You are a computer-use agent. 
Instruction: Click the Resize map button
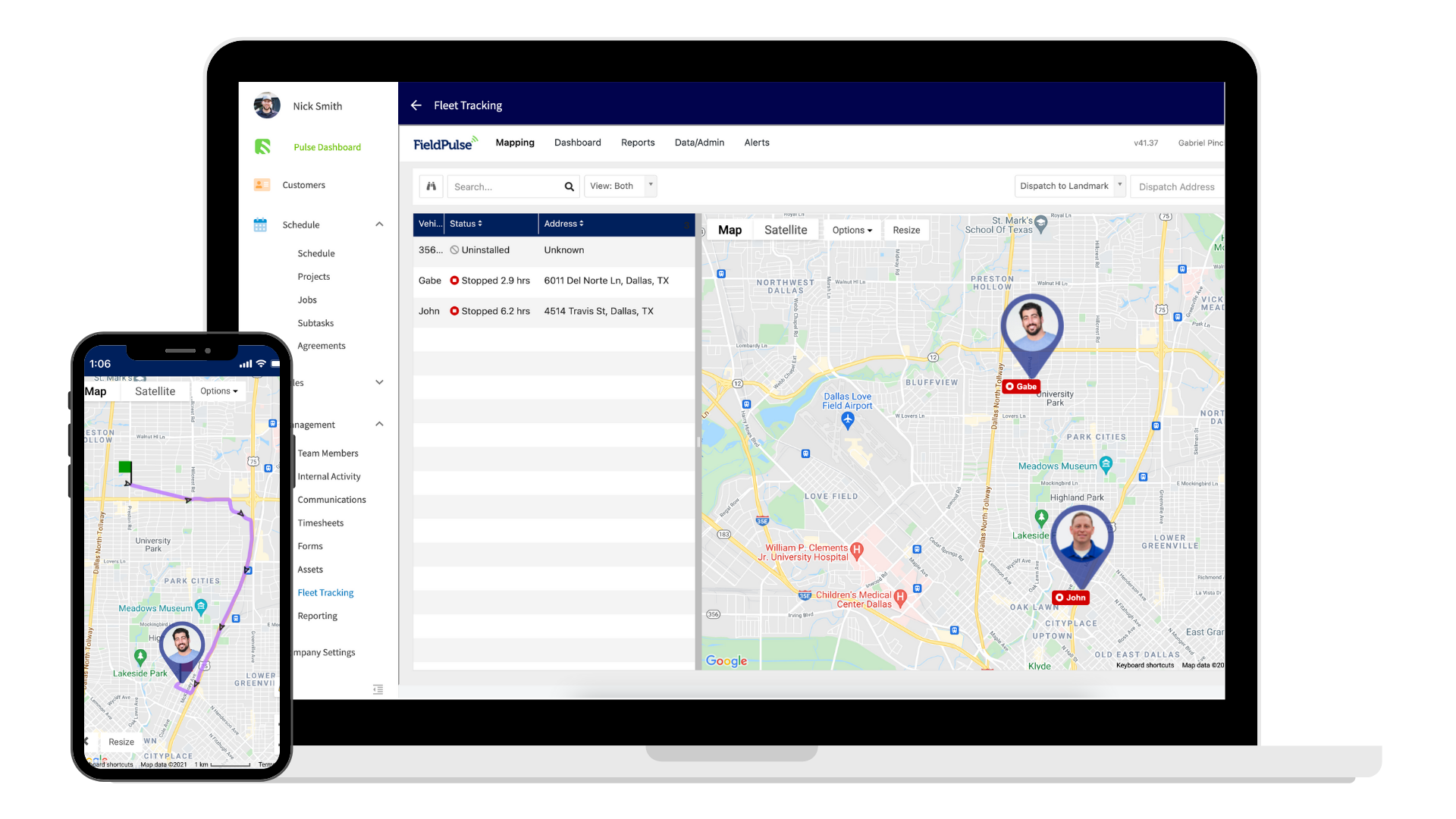click(x=905, y=231)
